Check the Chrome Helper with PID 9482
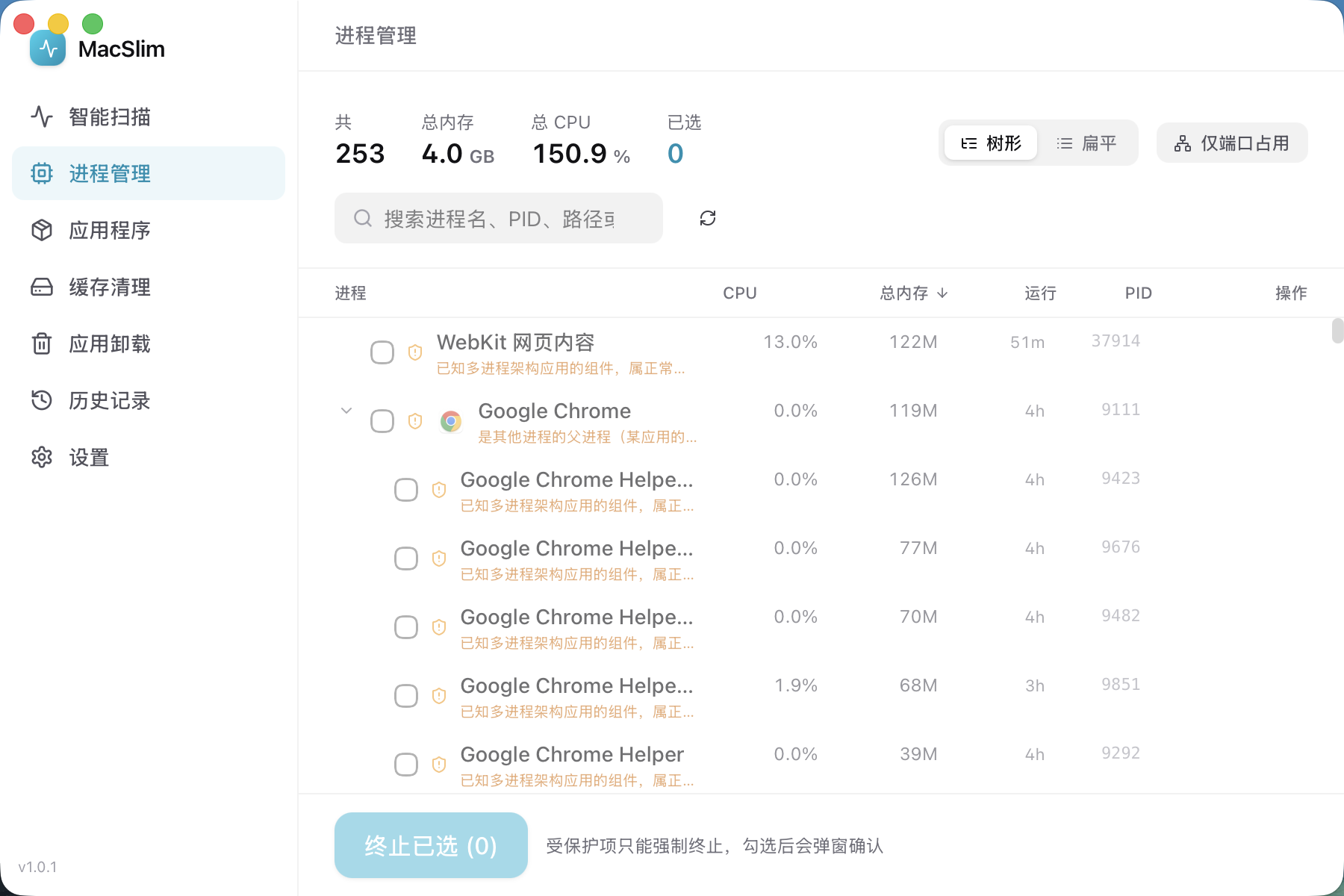This screenshot has width=1344, height=896. pos(406,627)
